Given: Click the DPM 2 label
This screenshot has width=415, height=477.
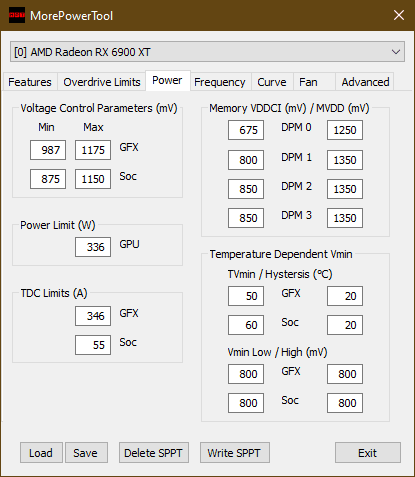Looking at the screenshot, I should pyautogui.click(x=296, y=186).
